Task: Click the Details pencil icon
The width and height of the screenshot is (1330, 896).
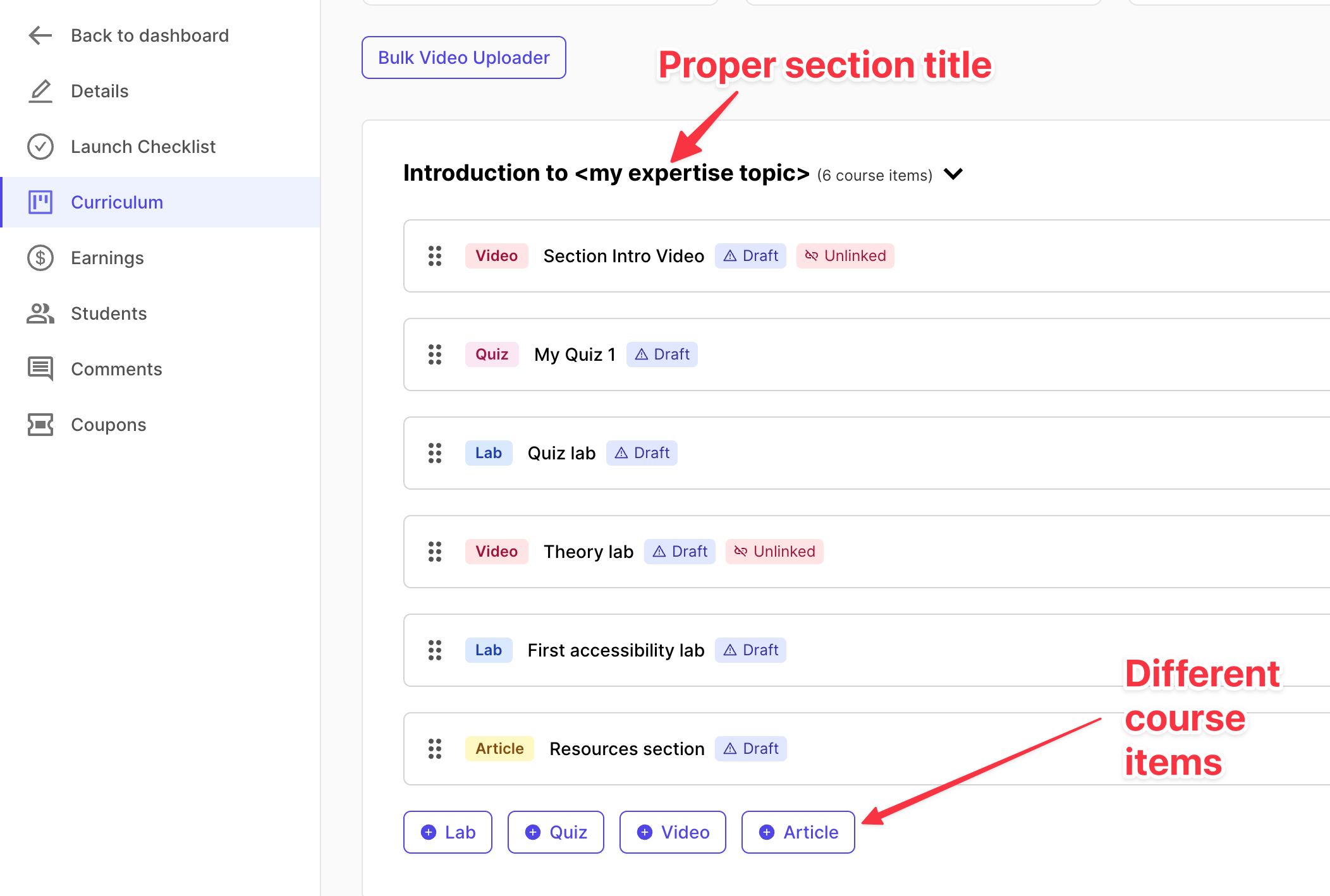Action: coord(40,91)
